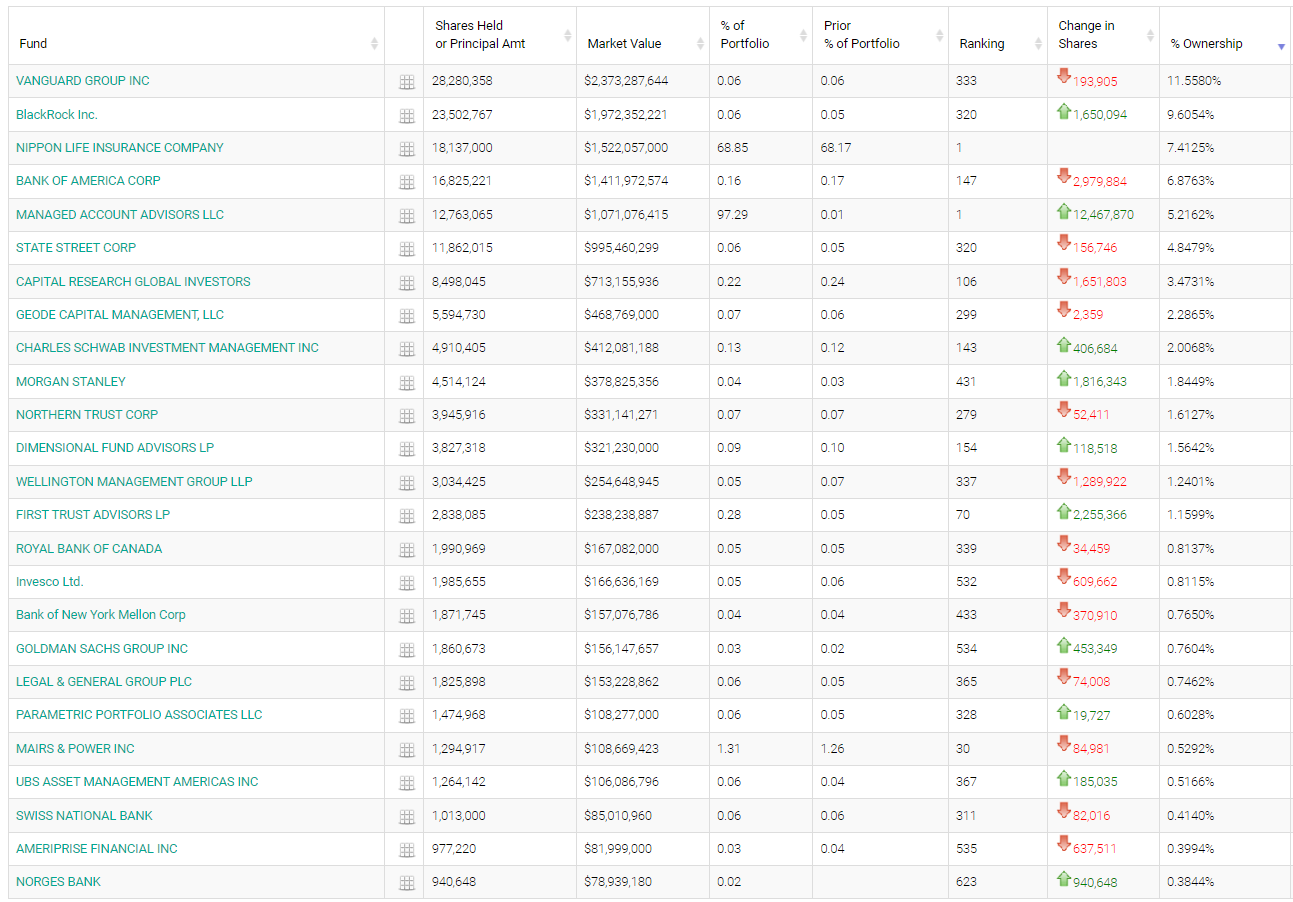Open grid icon in NORGES BANK row
Viewport: 1293px width, 902px height.
click(x=406, y=884)
